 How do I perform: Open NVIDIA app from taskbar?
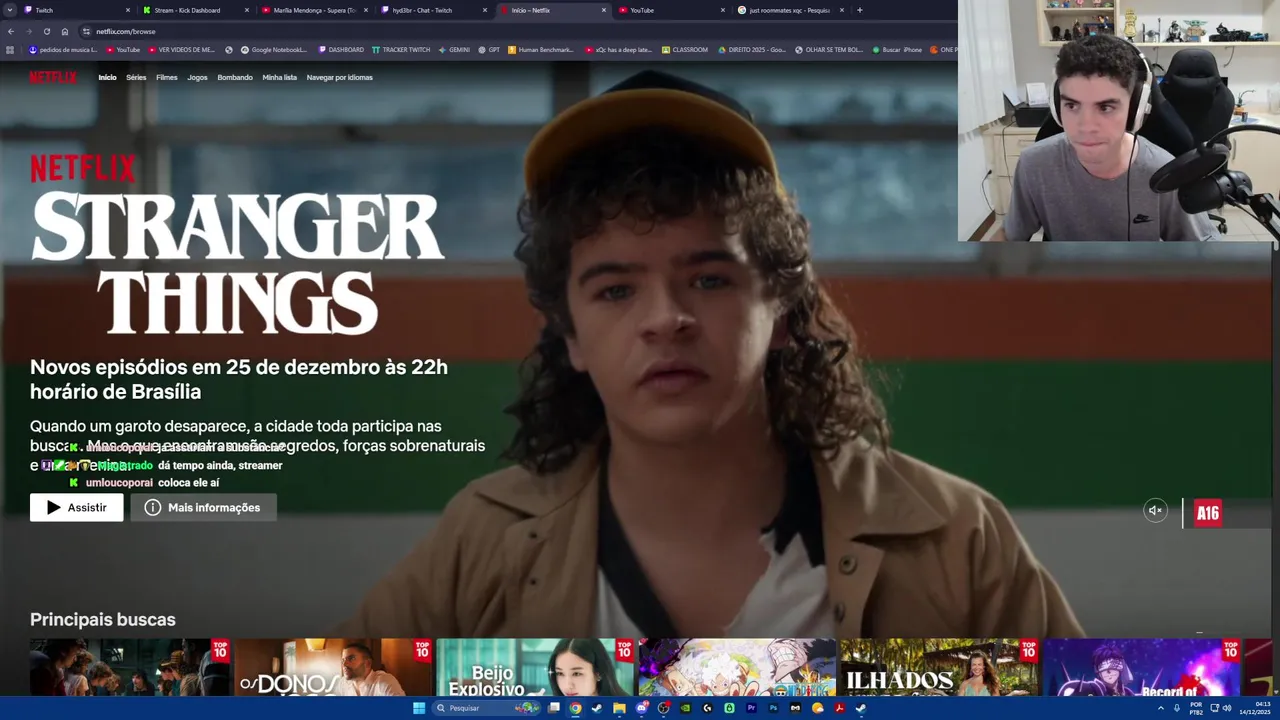[x=685, y=708]
